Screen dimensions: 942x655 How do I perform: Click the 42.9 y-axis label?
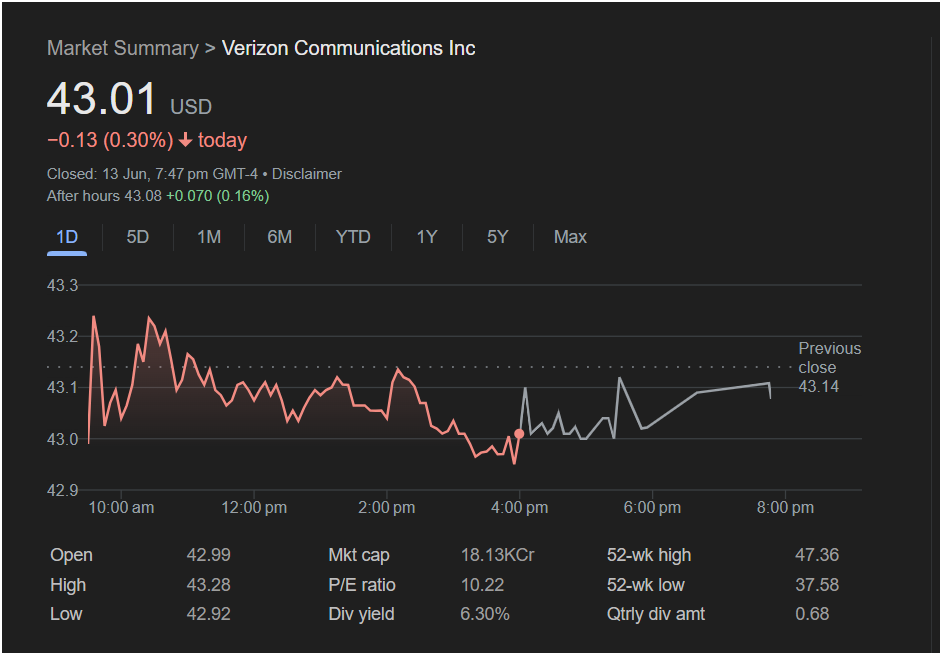click(x=62, y=490)
